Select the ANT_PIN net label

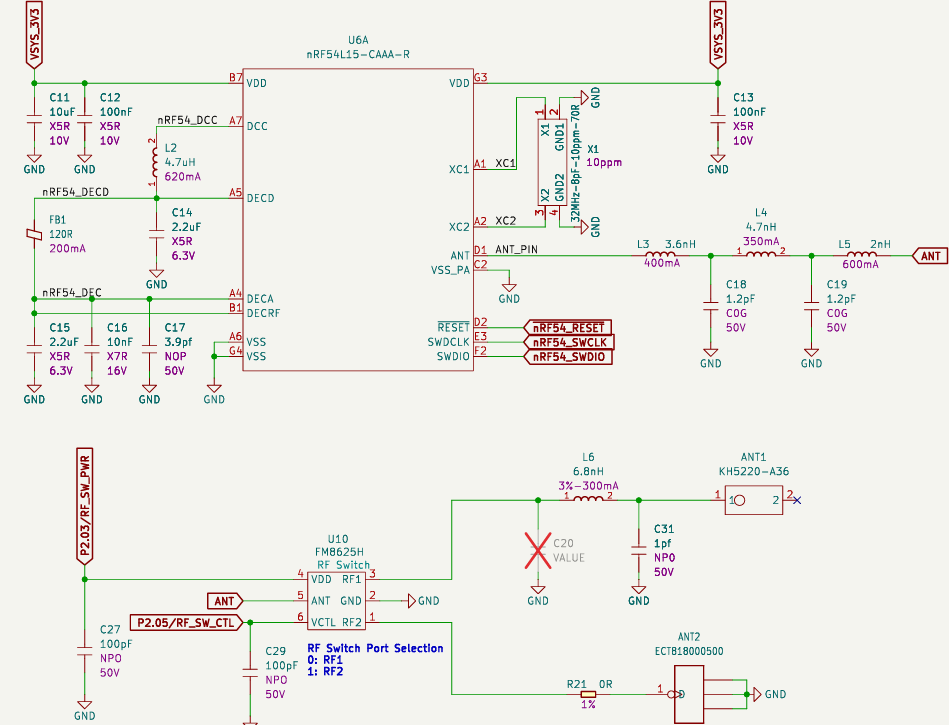click(x=516, y=249)
